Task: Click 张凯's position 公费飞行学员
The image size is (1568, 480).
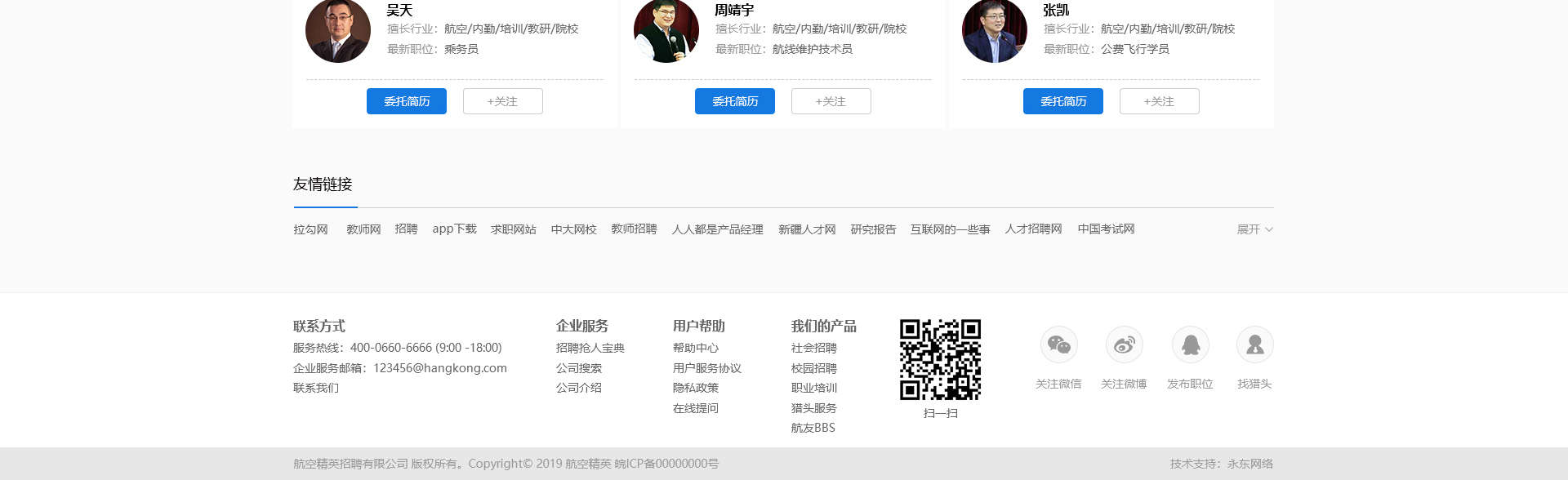Action: click(x=1135, y=49)
